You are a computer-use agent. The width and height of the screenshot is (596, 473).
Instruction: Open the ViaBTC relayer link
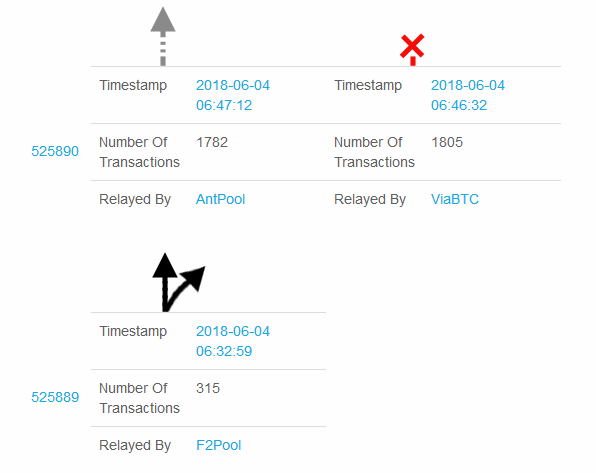[455, 199]
